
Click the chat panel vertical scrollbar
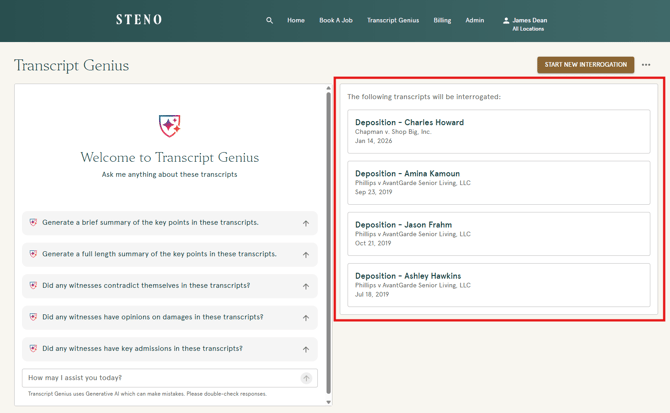[328, 240]
